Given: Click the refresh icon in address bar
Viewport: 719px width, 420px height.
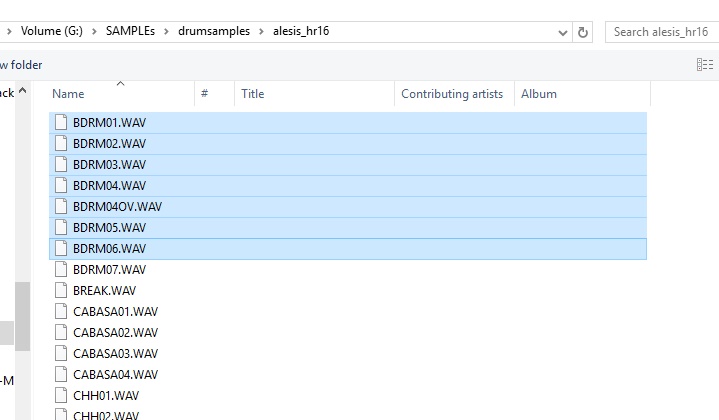Looking at the screenshot, I should coord(582,33).
